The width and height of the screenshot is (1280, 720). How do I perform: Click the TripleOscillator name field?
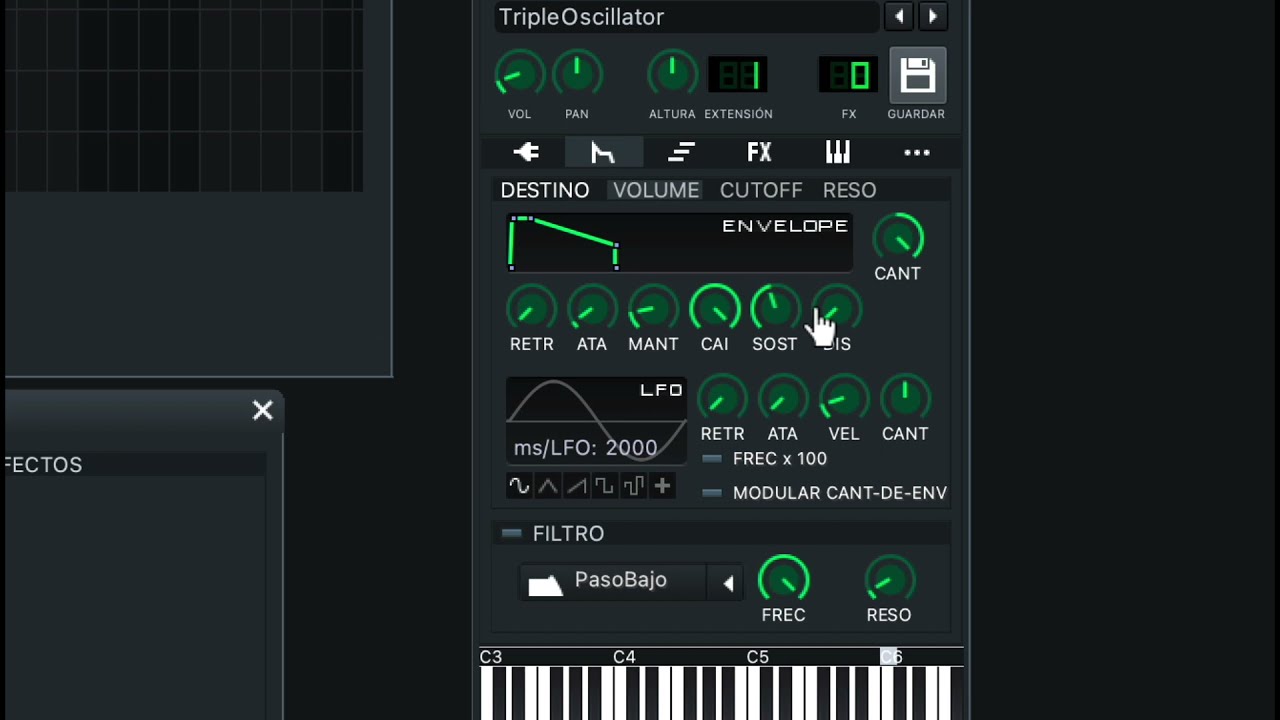[688, 17]
